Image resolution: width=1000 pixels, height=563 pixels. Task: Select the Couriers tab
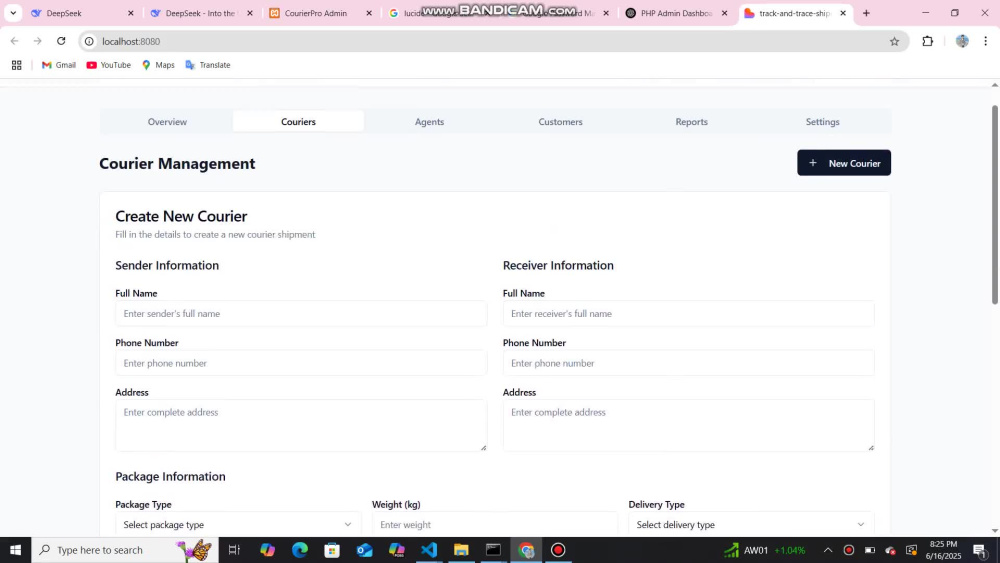click(x=298, y=121)
